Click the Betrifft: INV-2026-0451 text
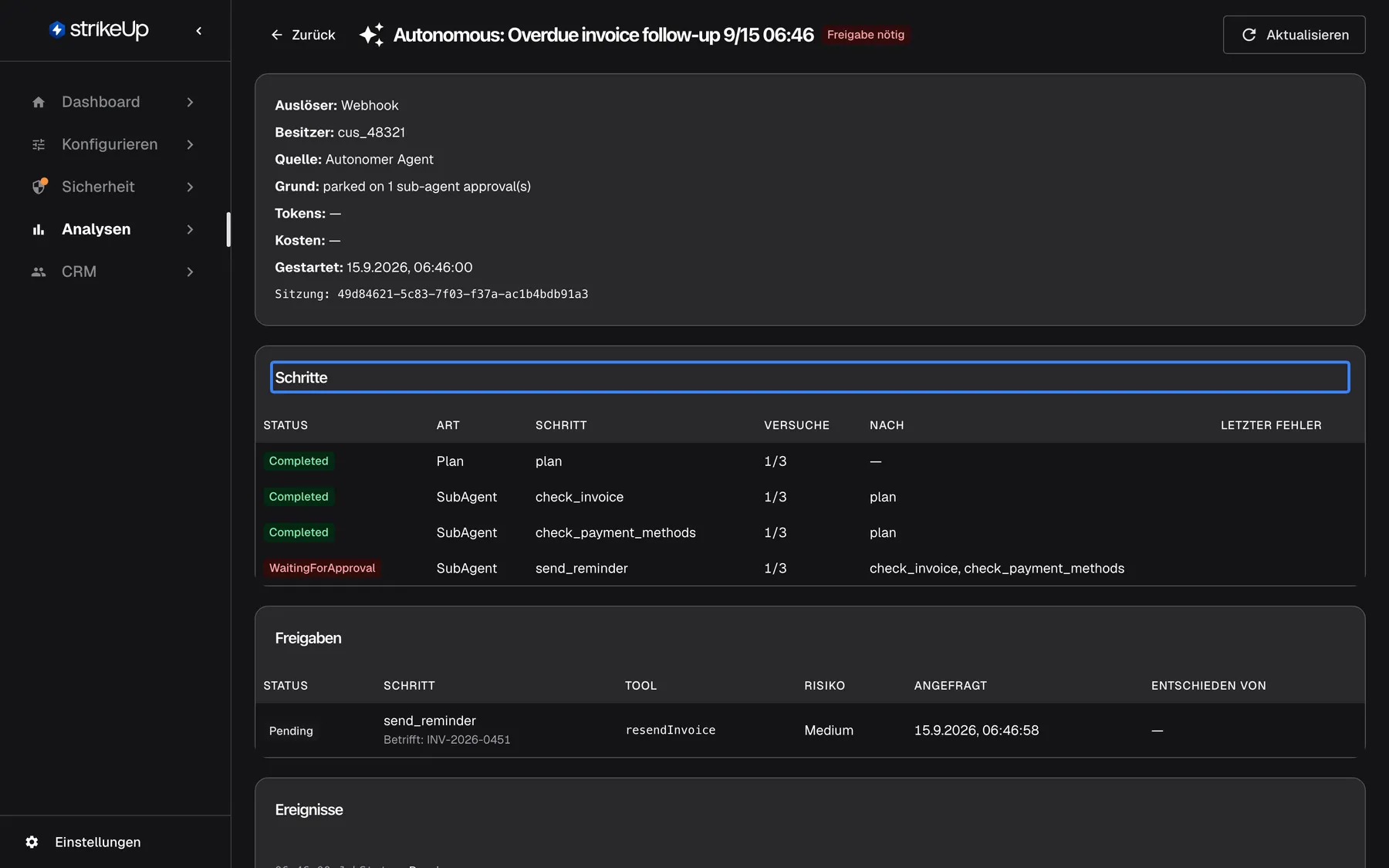Screen dimensions: 1389x868 447,739
